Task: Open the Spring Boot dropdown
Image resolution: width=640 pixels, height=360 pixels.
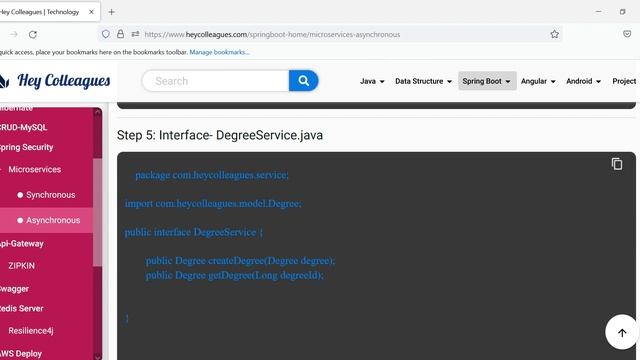Action: (x=487, y=81)
